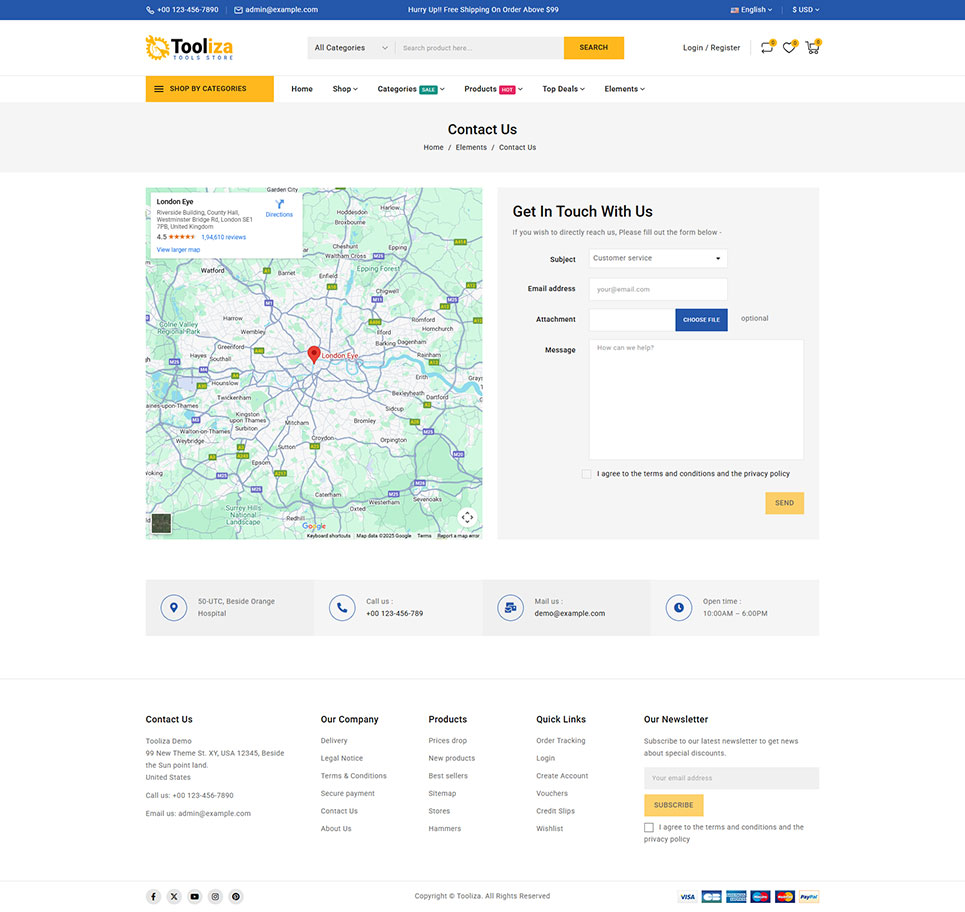This screenshot has height=912, width=965.
Task: Expand the Elements menu
Action: pyautogui.click(x=624, y=89)
